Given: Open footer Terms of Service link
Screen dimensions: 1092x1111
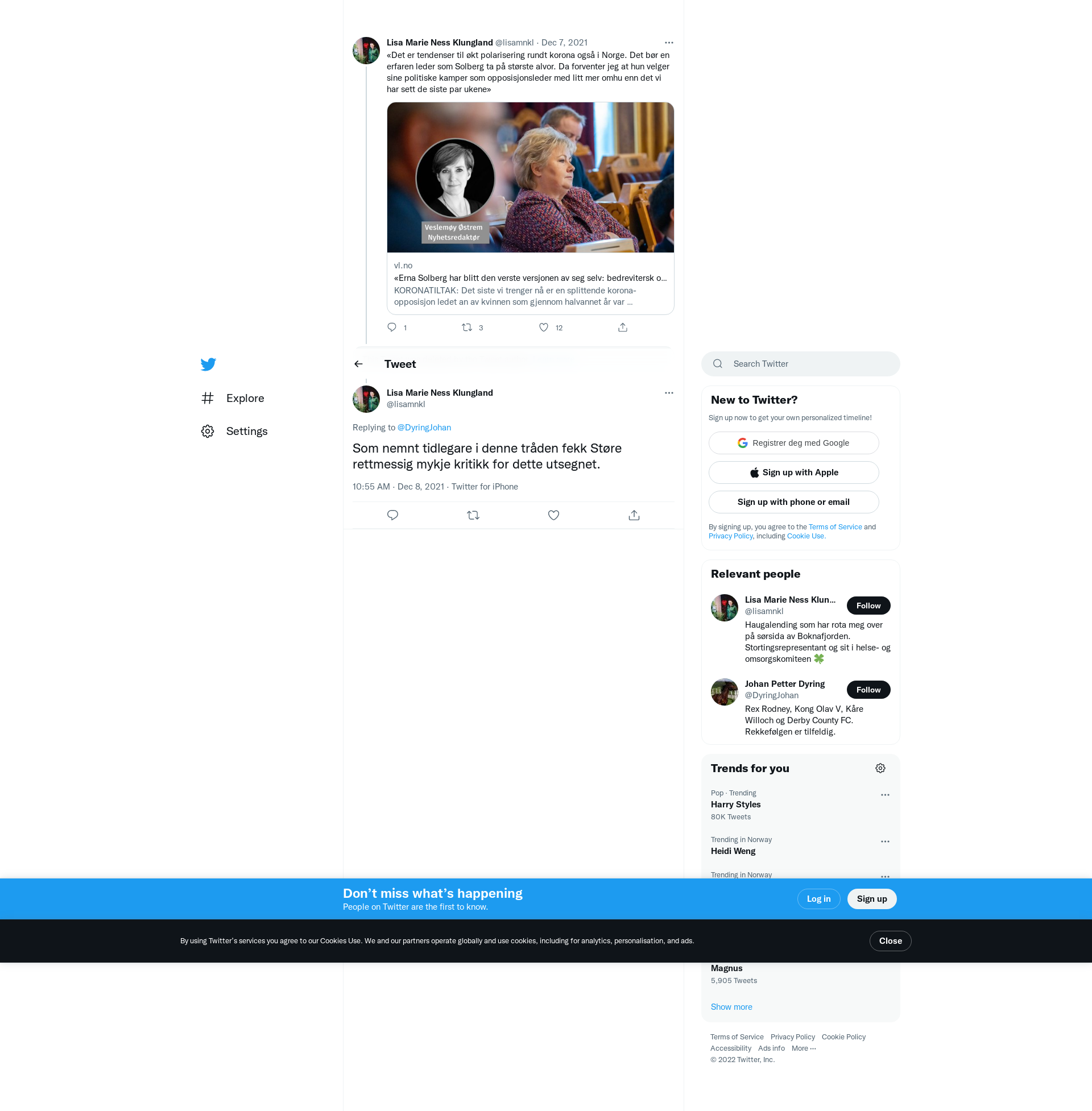Looking at the screenshot, I should tap(737, 1037).
